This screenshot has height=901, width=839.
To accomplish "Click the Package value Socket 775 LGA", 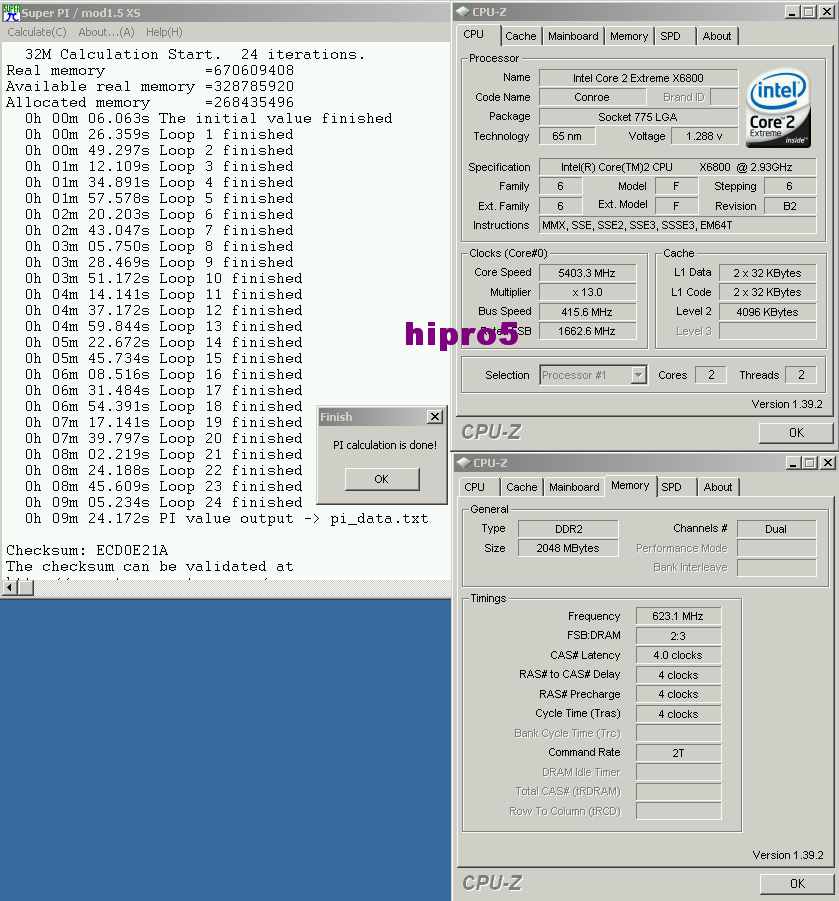I will point(638,117).
